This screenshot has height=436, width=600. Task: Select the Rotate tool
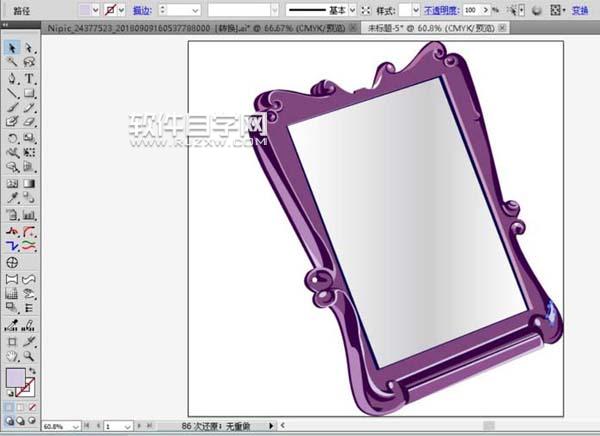[12, 138]
